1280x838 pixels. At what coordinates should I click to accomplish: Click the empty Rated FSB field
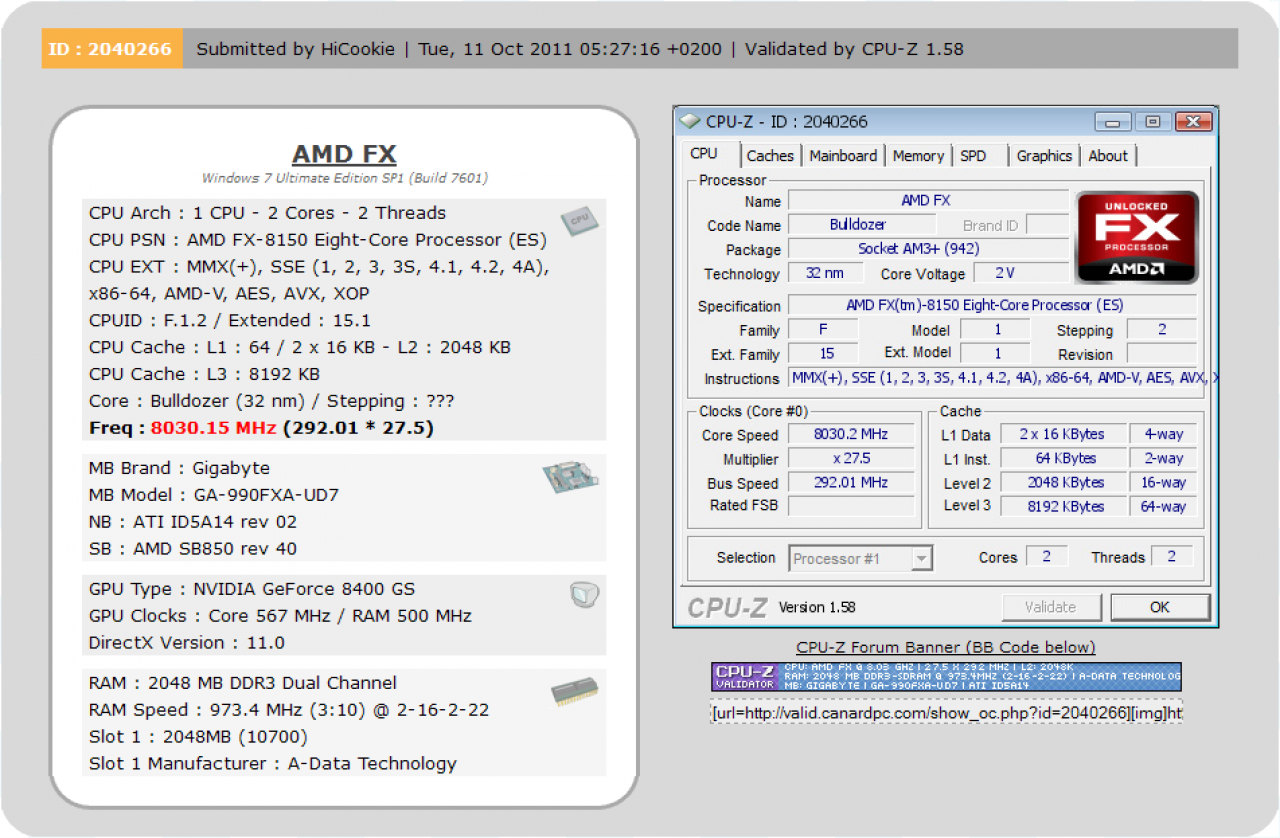click(x=851, y=506)
